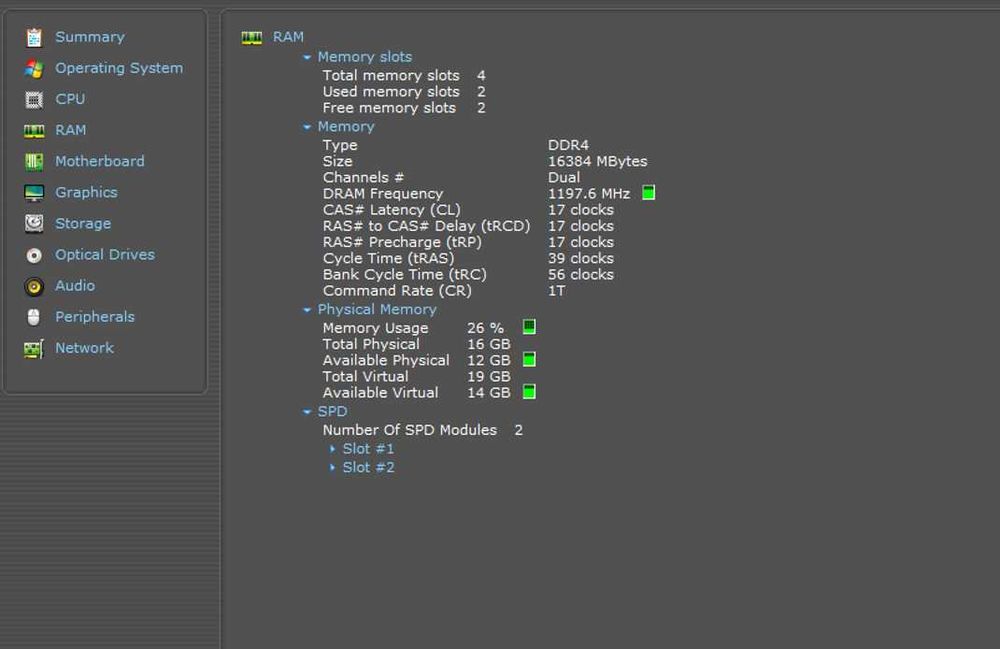Click the green indicator beside Available Physical
Image resolution: width=1000 pixels, height=649 pixels.
tap(529, 360)
